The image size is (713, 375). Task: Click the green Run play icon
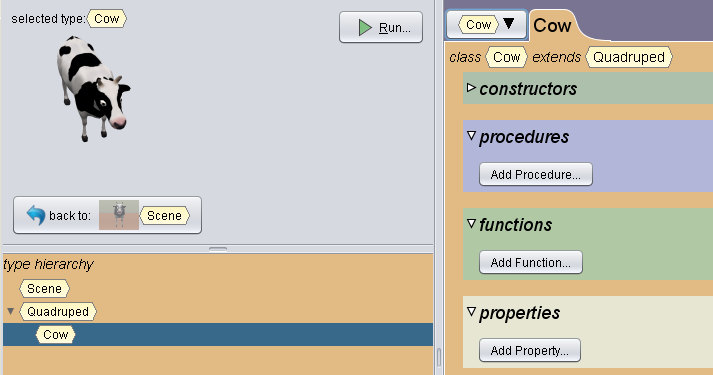pos(365,27)
